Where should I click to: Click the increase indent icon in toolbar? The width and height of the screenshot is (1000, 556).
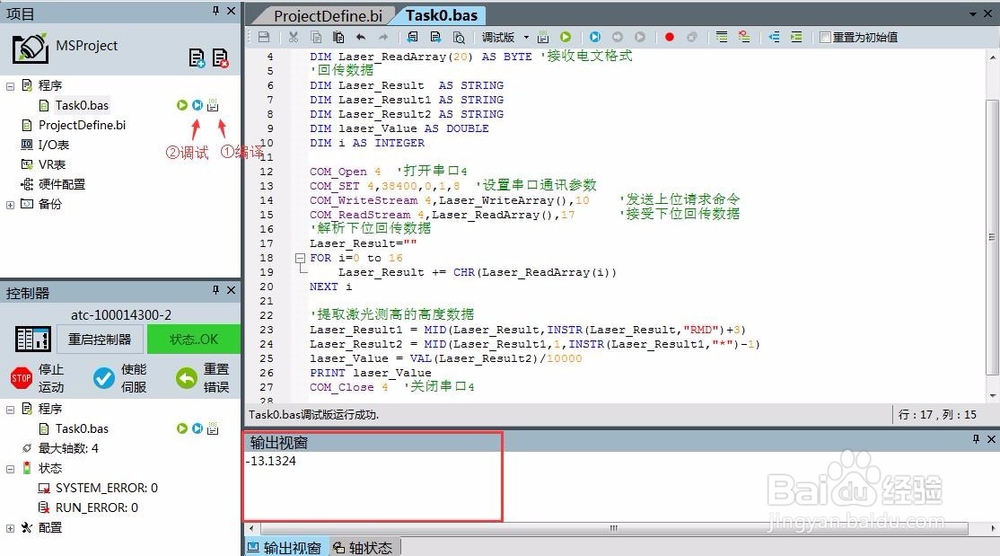pos(797,37)
